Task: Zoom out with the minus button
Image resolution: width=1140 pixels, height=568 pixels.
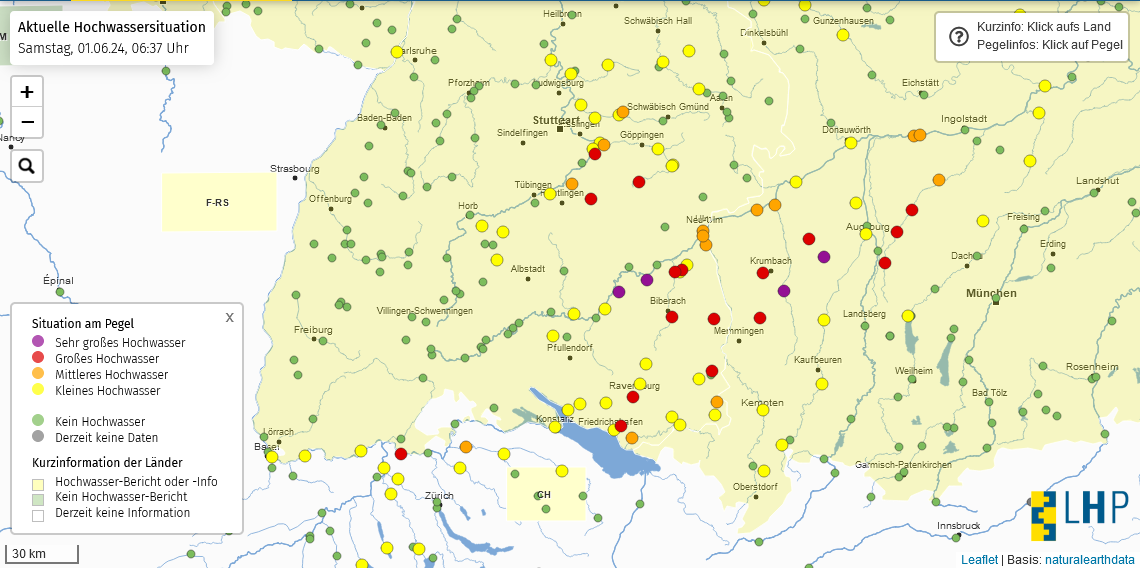Action: pyautogui.click(x=27, y=122)
